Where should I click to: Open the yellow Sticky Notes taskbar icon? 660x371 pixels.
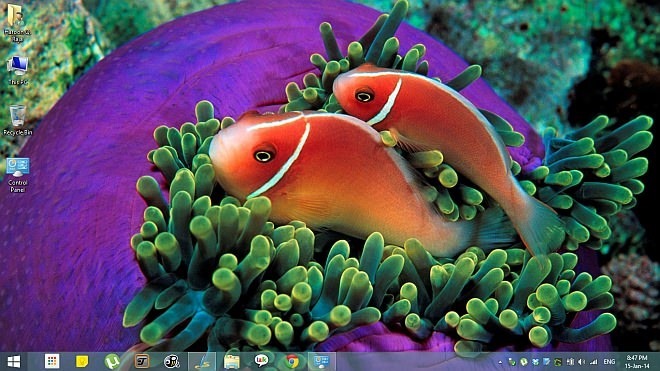[x=82, y=361]
